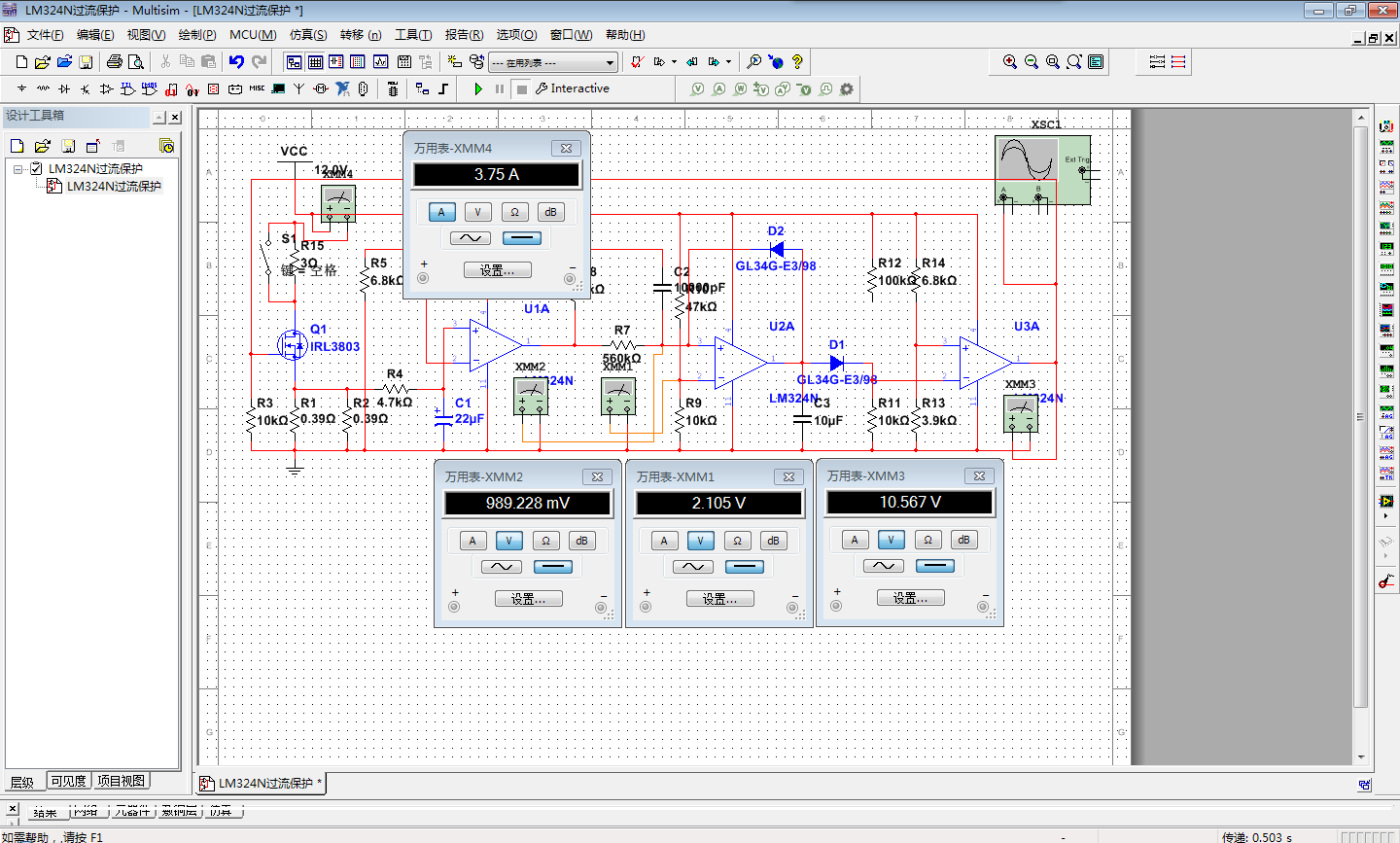This screenshot has width=1400, height=843.
Task: Select the Place Diode component icon
Action: (64, 88)
